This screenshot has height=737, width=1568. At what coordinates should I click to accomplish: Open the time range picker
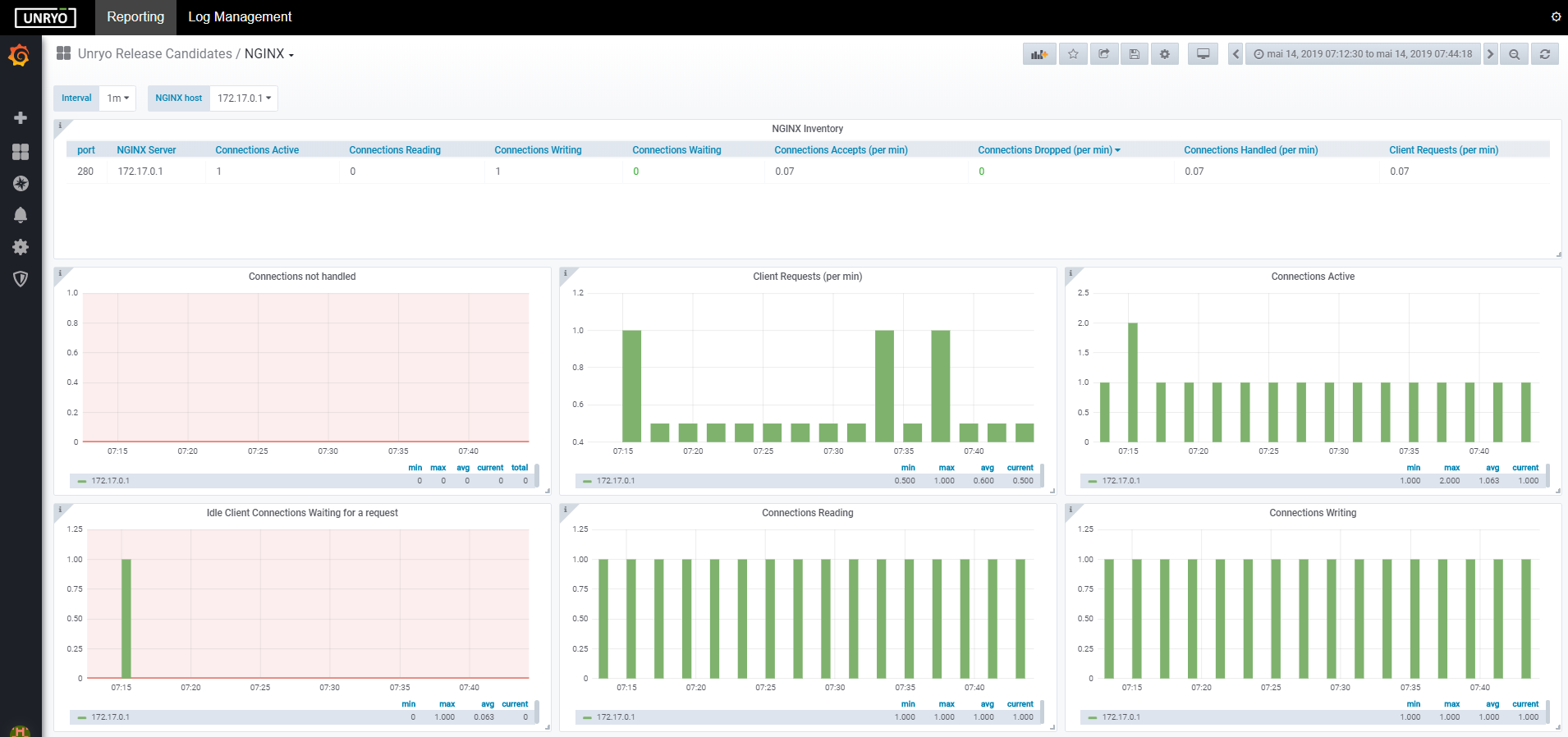tap(1363, 54)
